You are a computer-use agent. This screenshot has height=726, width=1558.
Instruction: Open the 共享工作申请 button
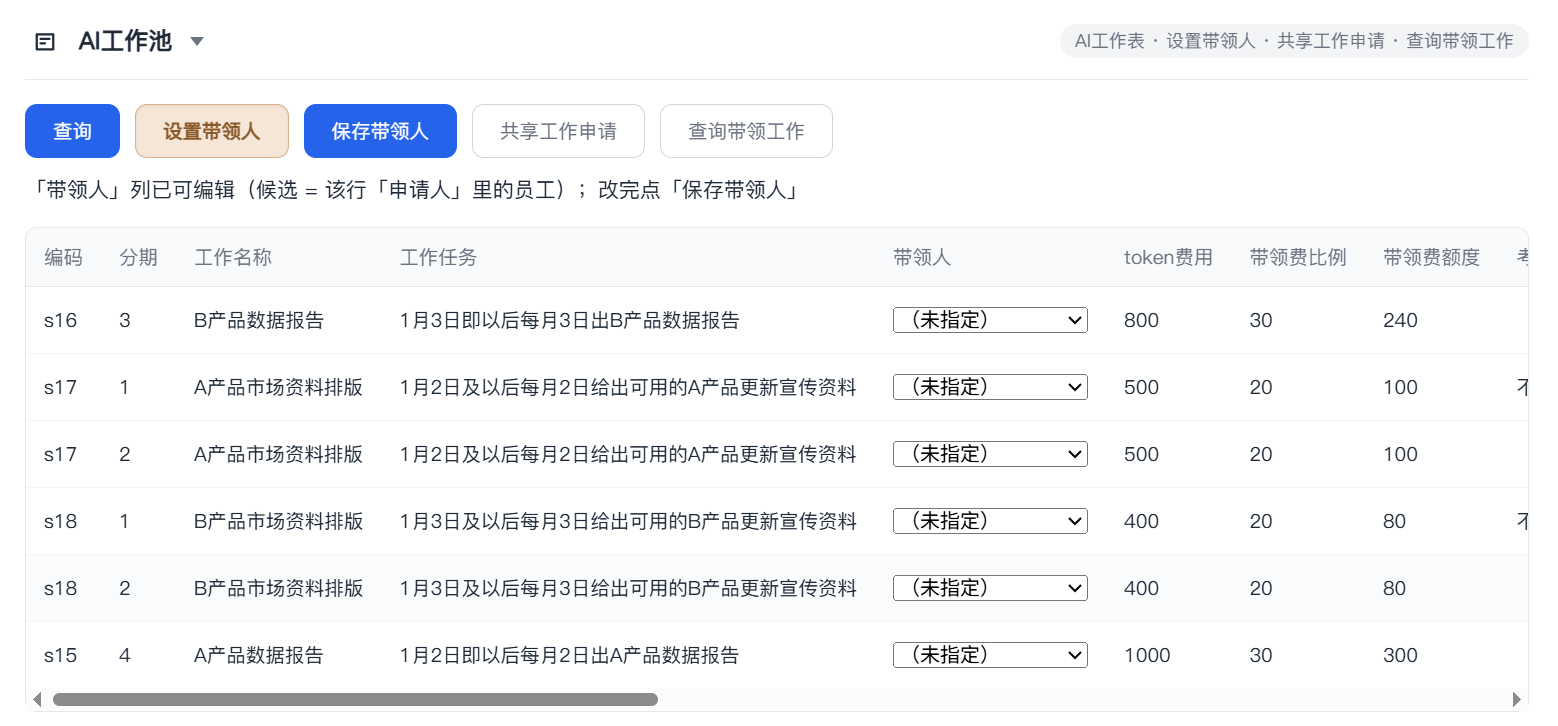pos(558,131)
